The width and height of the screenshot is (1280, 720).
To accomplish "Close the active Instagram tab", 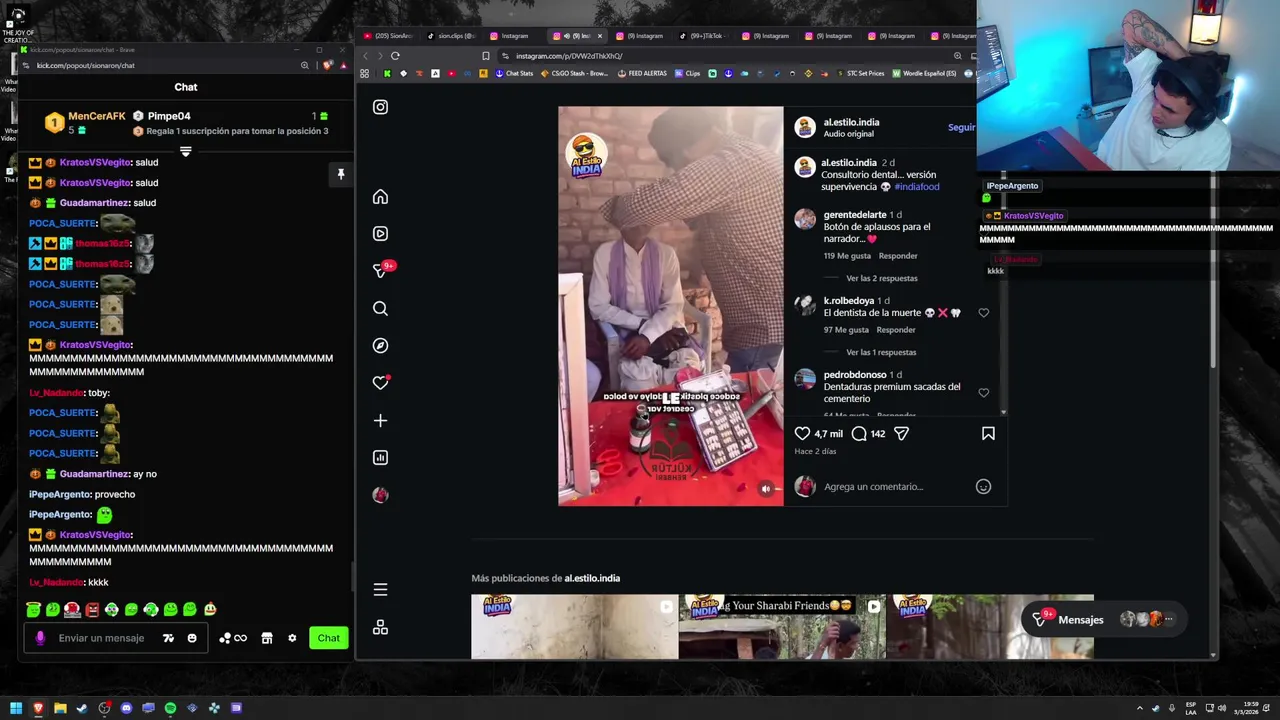I will point(600,36).
